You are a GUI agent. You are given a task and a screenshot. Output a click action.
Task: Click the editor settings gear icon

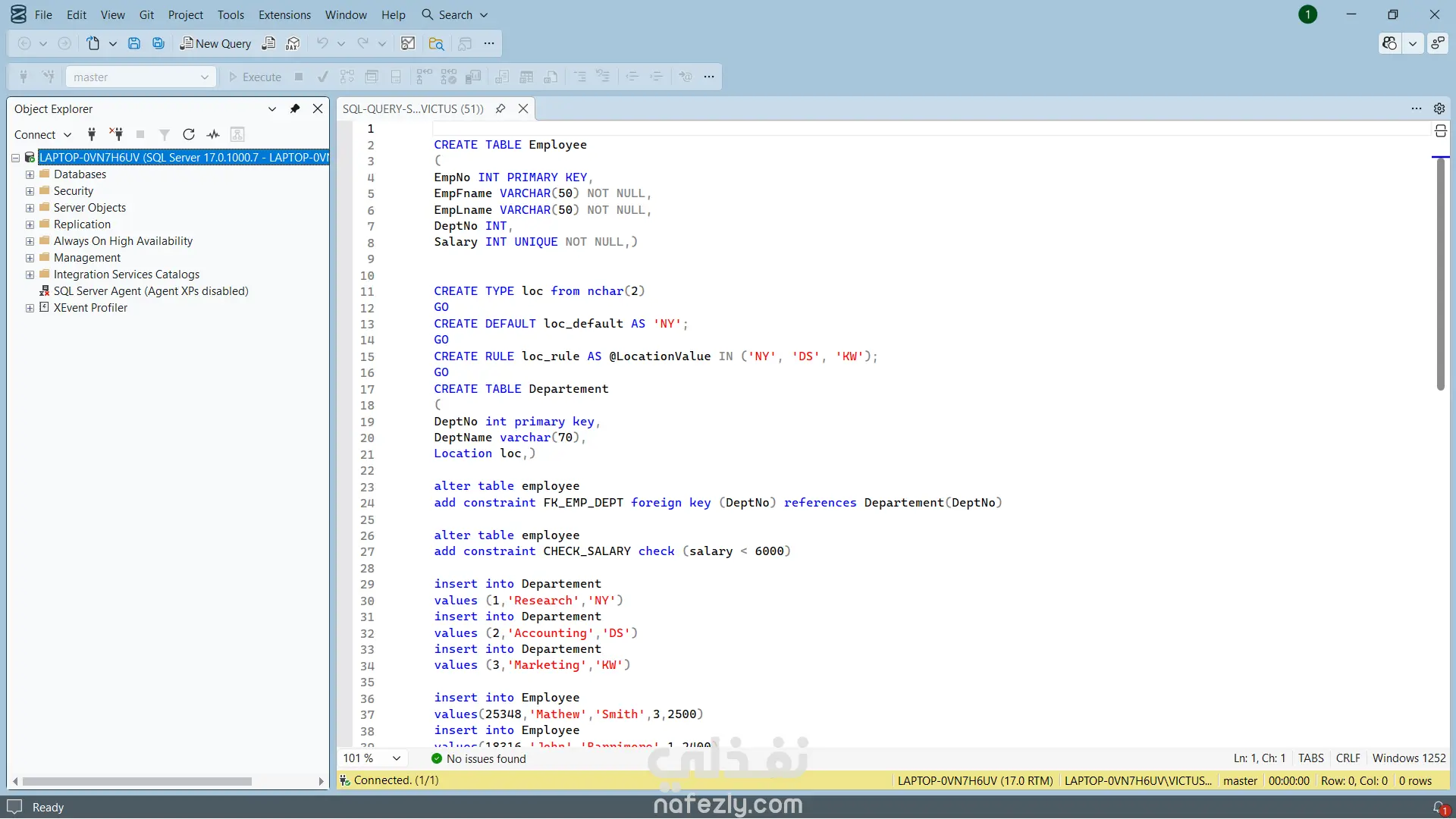pyautogui.click(x=1439, y=108)
